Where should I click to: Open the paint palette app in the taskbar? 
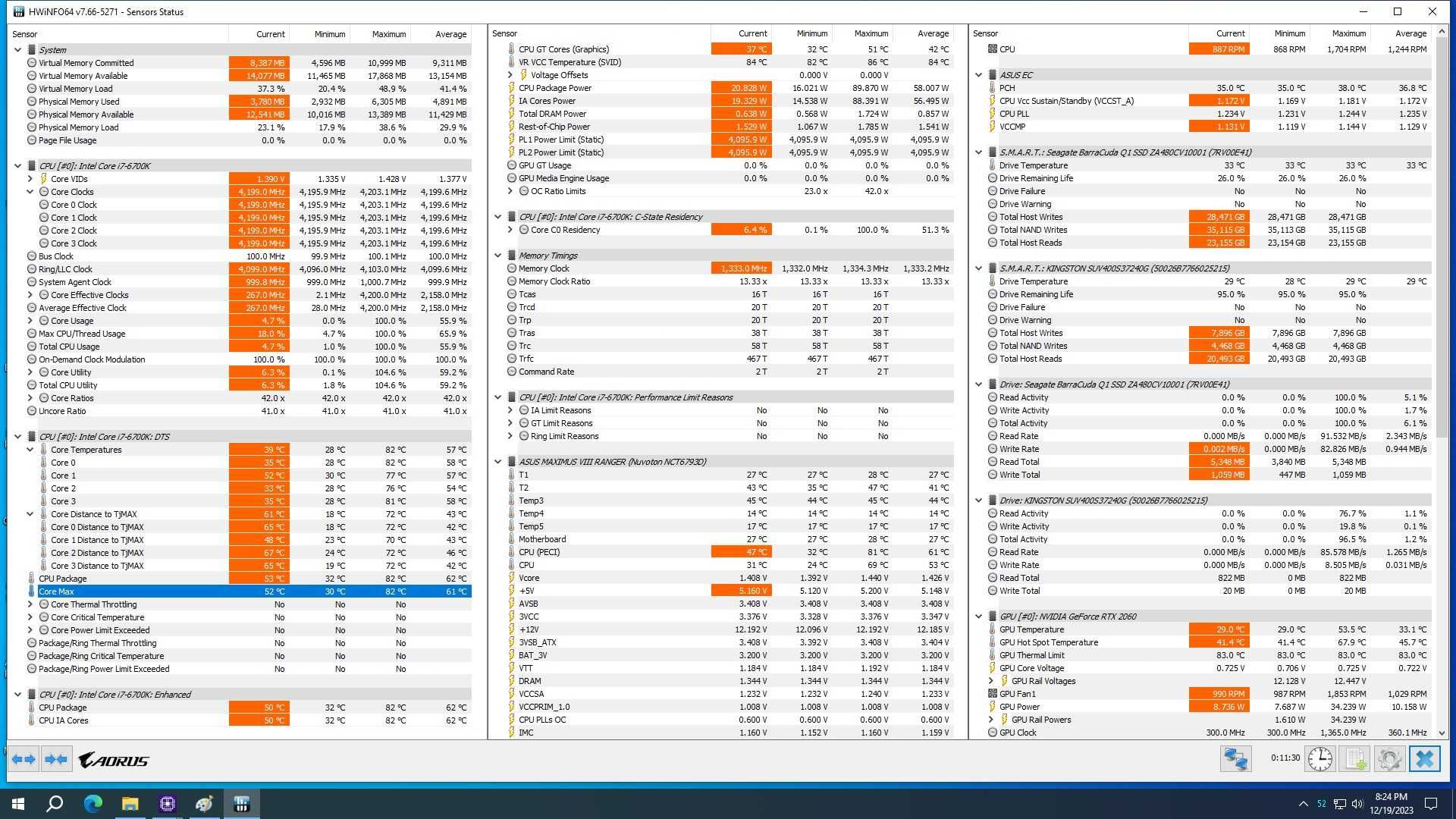pyautogui.click(x=205, y=804)
